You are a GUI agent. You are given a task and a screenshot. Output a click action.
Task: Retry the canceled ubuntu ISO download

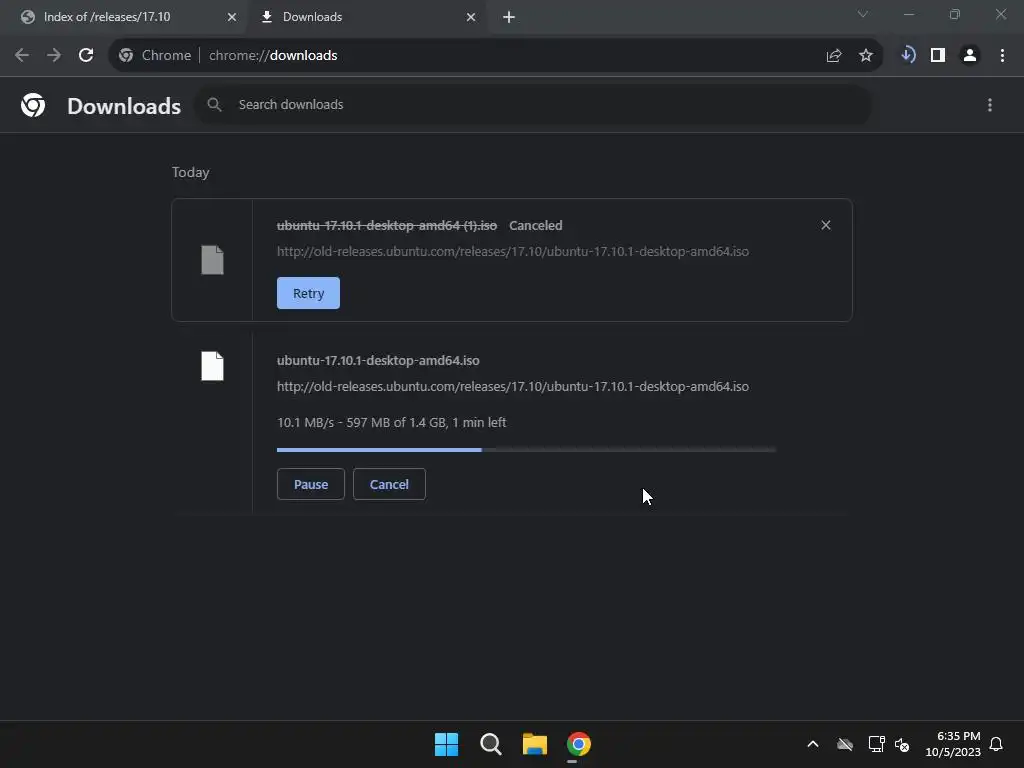[x=308, y=293]
